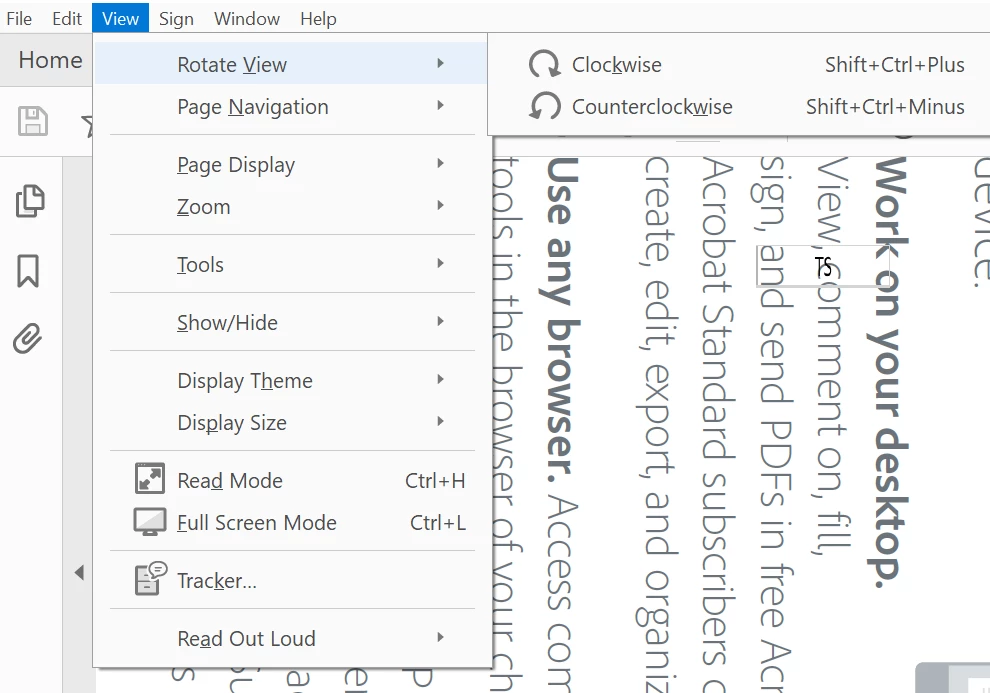The image size is (990, 693).
Task: Open the Help menu
Action: 318,19
